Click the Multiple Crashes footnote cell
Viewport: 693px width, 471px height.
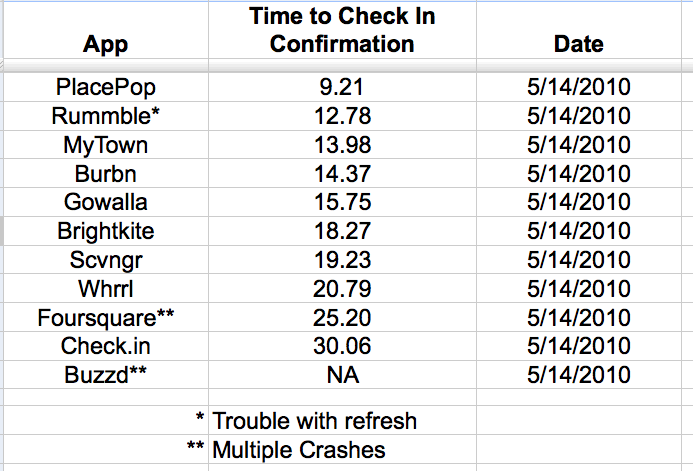[342, 449]
